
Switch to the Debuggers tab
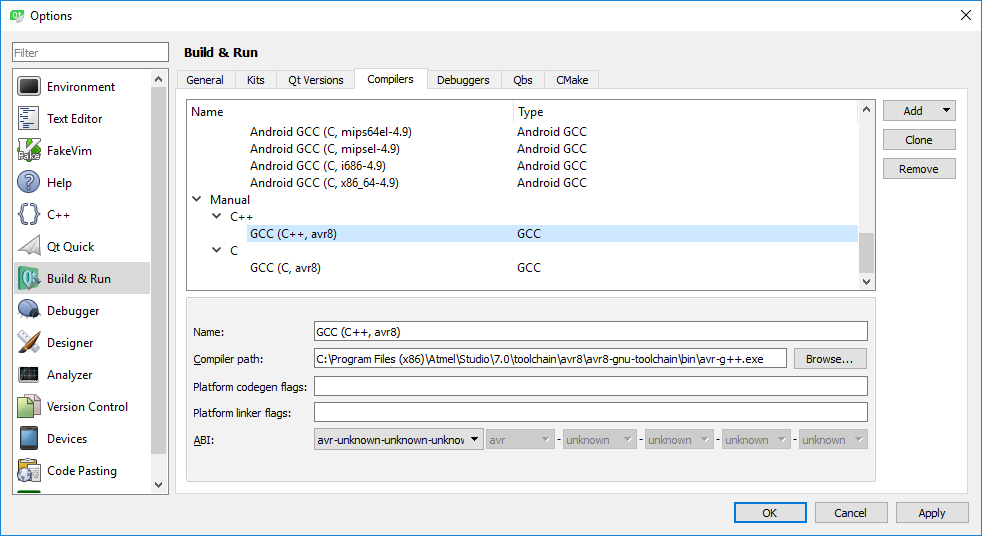click(463, 80)
